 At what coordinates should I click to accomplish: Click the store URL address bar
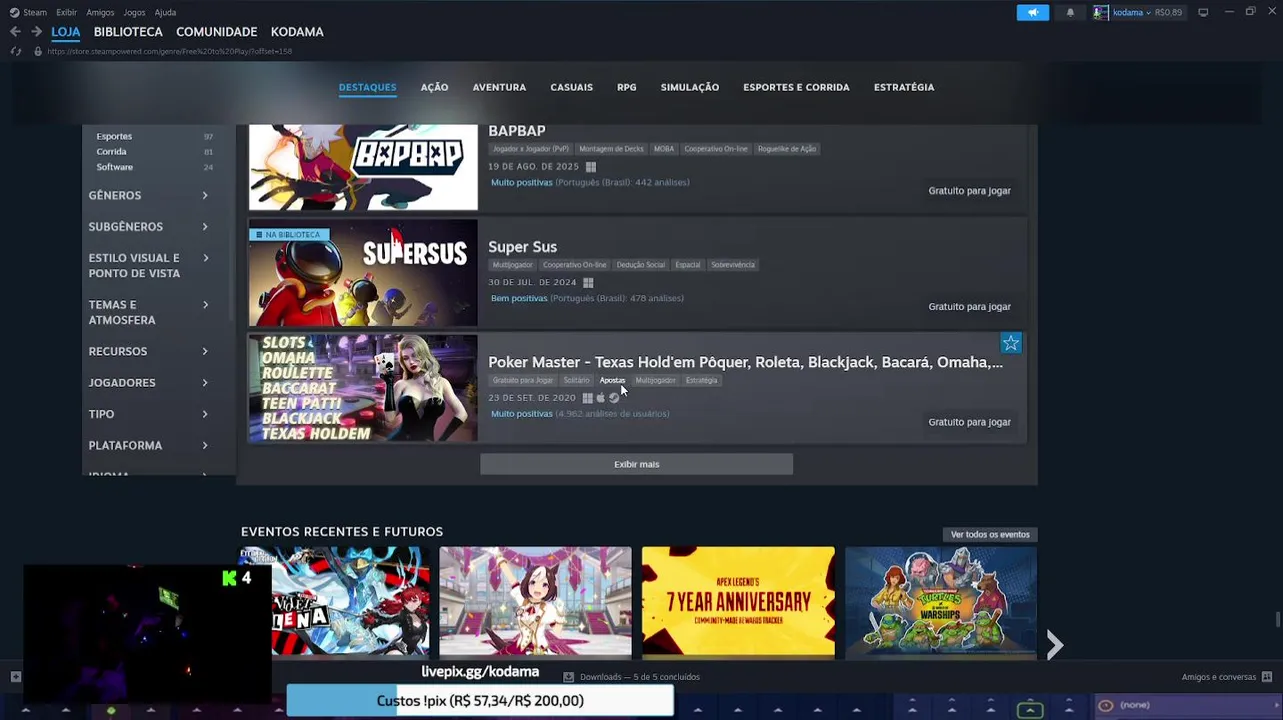170,51
